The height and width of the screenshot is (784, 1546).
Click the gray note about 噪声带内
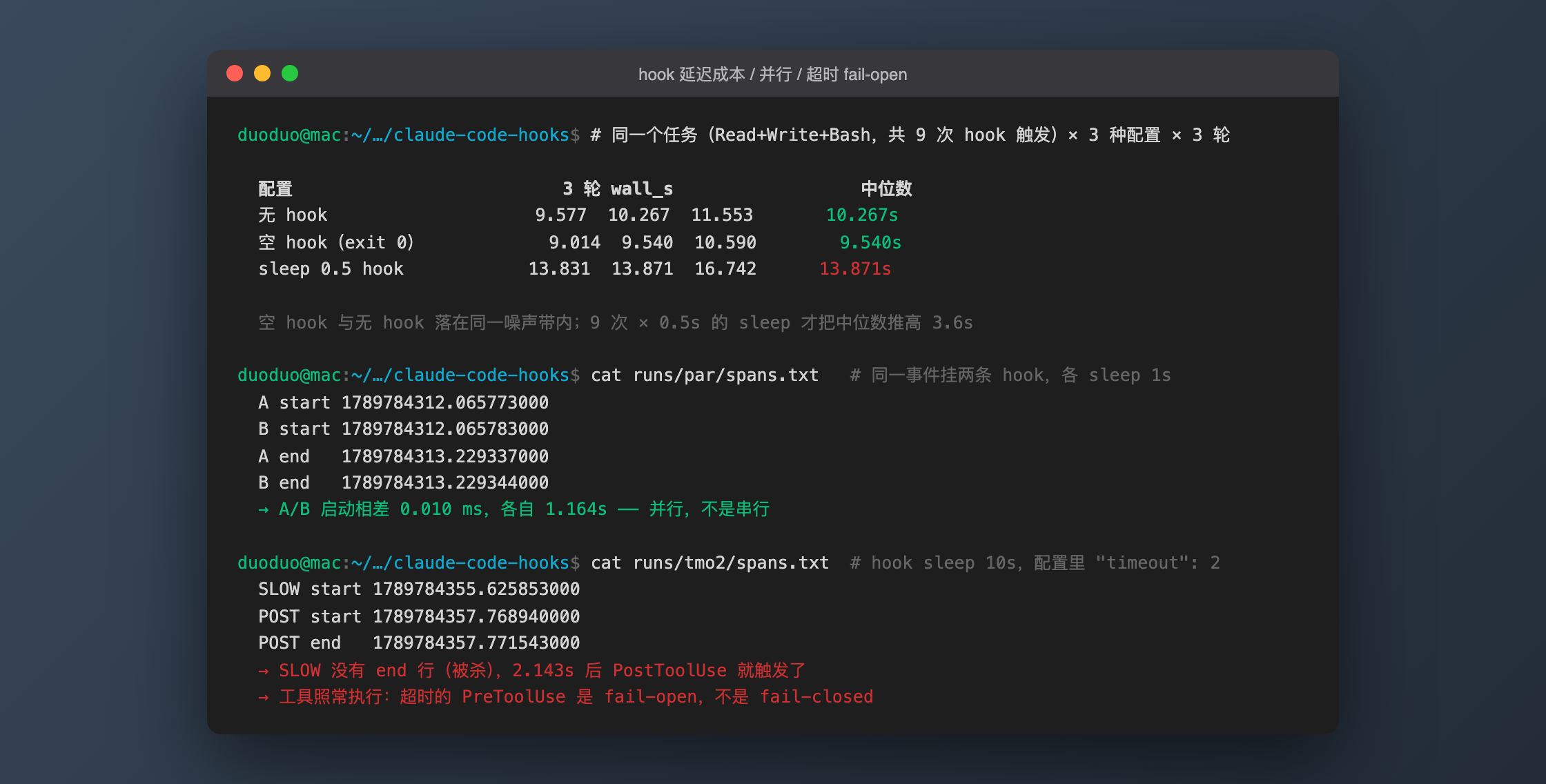coord(616,322)
